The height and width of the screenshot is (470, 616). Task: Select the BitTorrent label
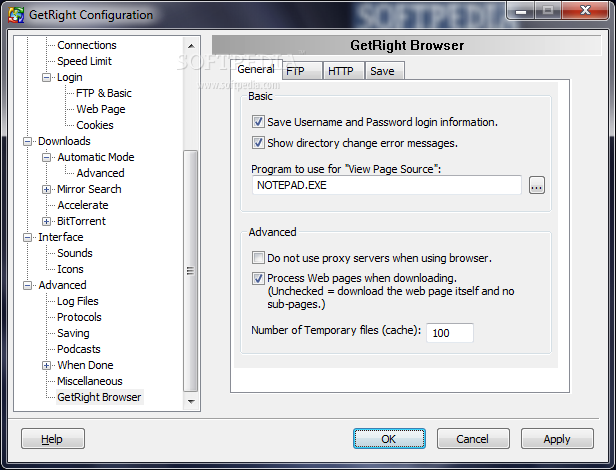81,221
